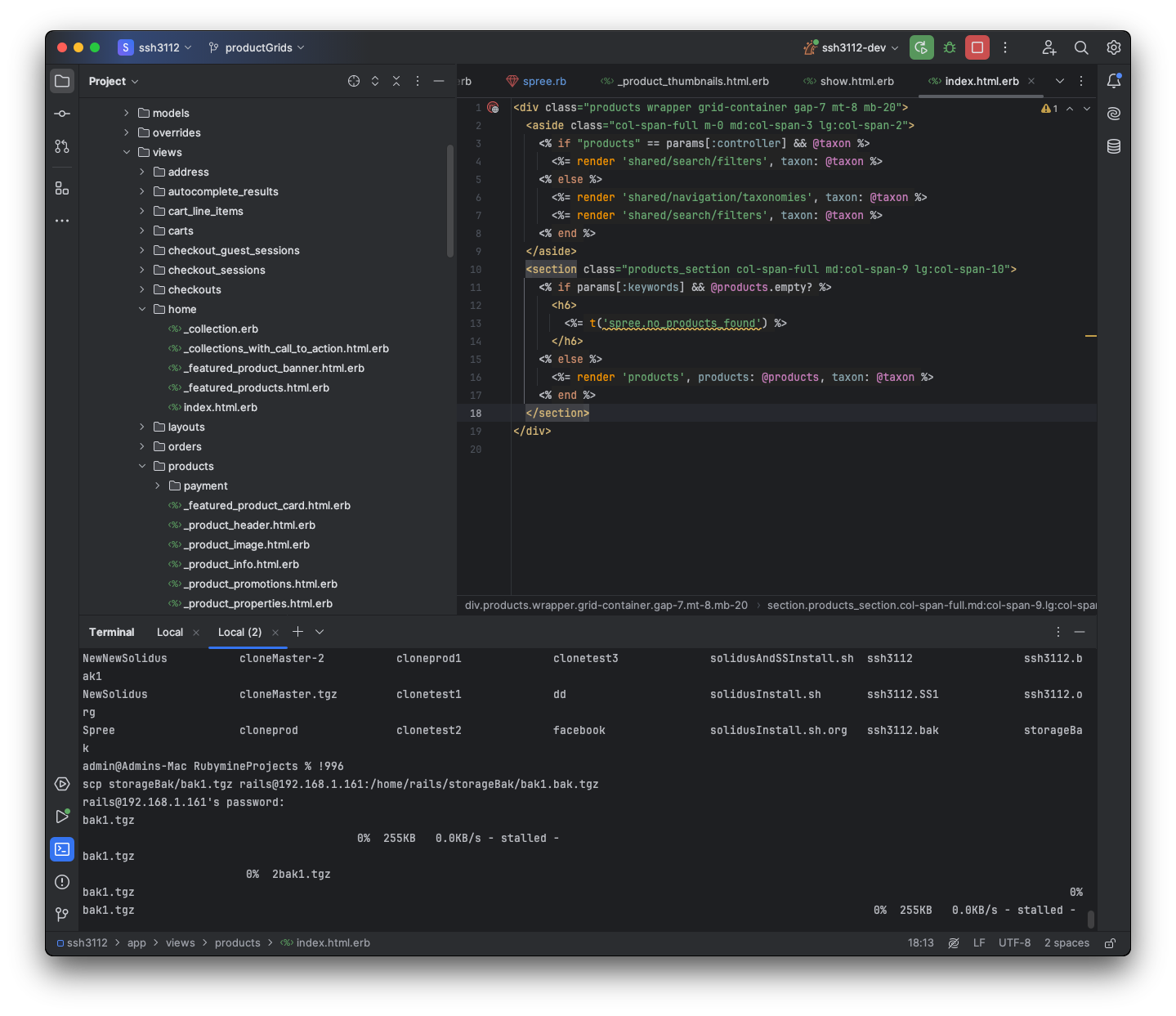Open the productGrids branch dropdown
1176x1016 pixels.
pos(257,47)
